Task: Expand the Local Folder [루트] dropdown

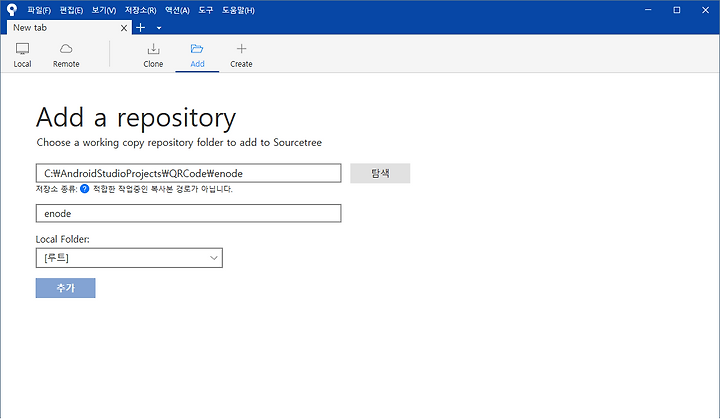Action: point(129,258)
